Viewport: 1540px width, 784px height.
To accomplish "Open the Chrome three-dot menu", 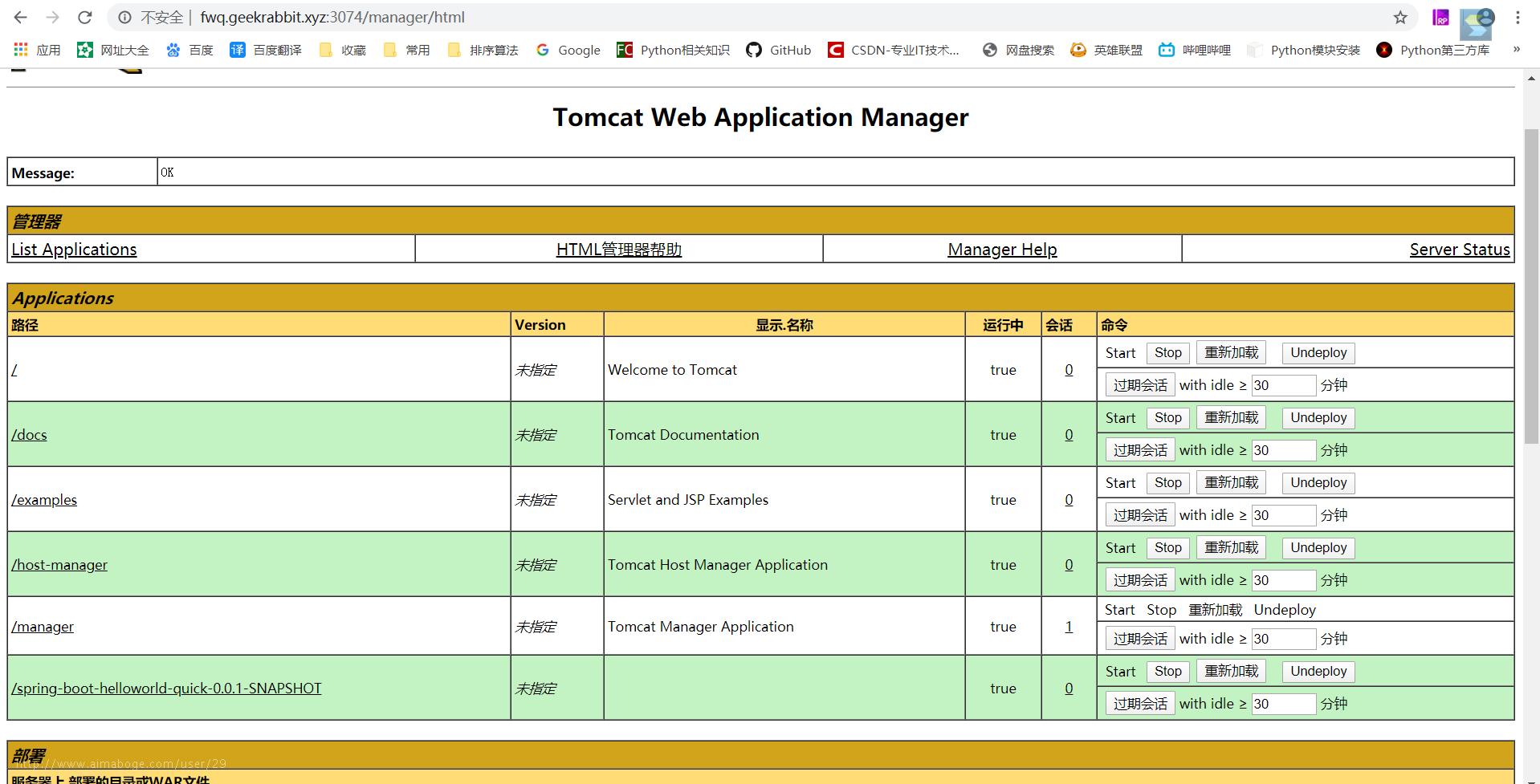I will (1518, 17).
